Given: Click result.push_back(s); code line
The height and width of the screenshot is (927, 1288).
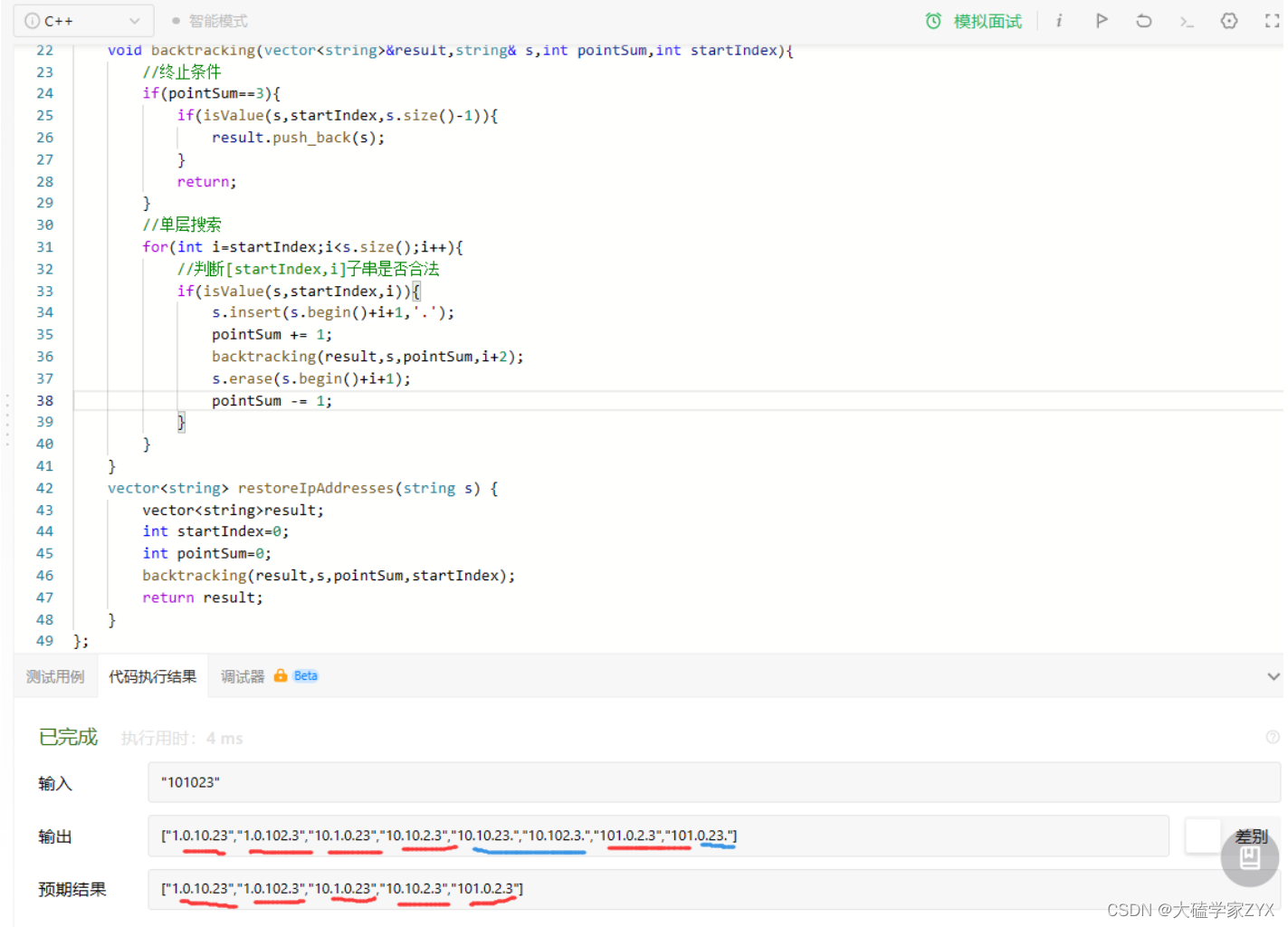Looking at the screenshot, I should point(298,138).
